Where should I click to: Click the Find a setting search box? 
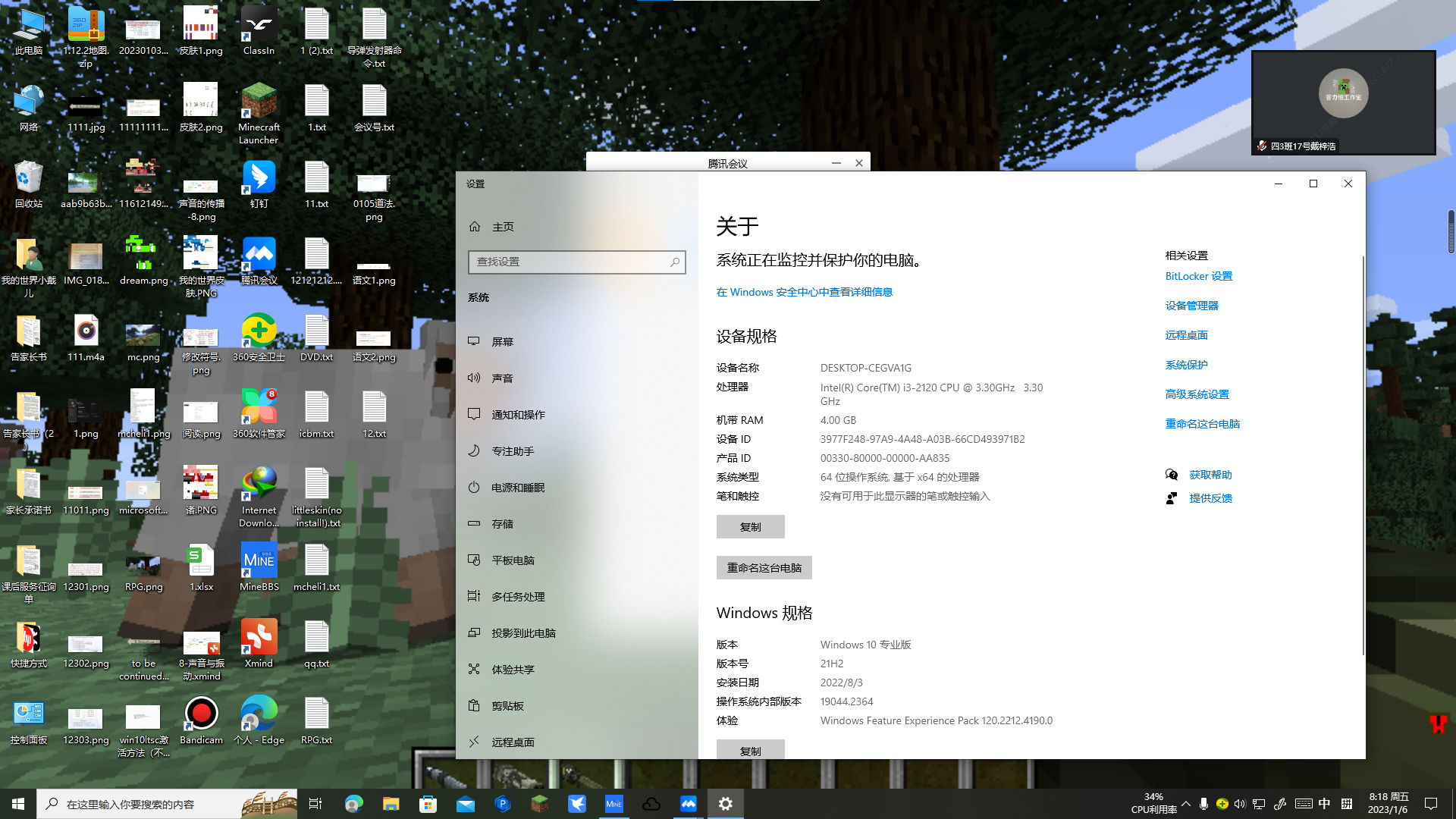point(576,262)
